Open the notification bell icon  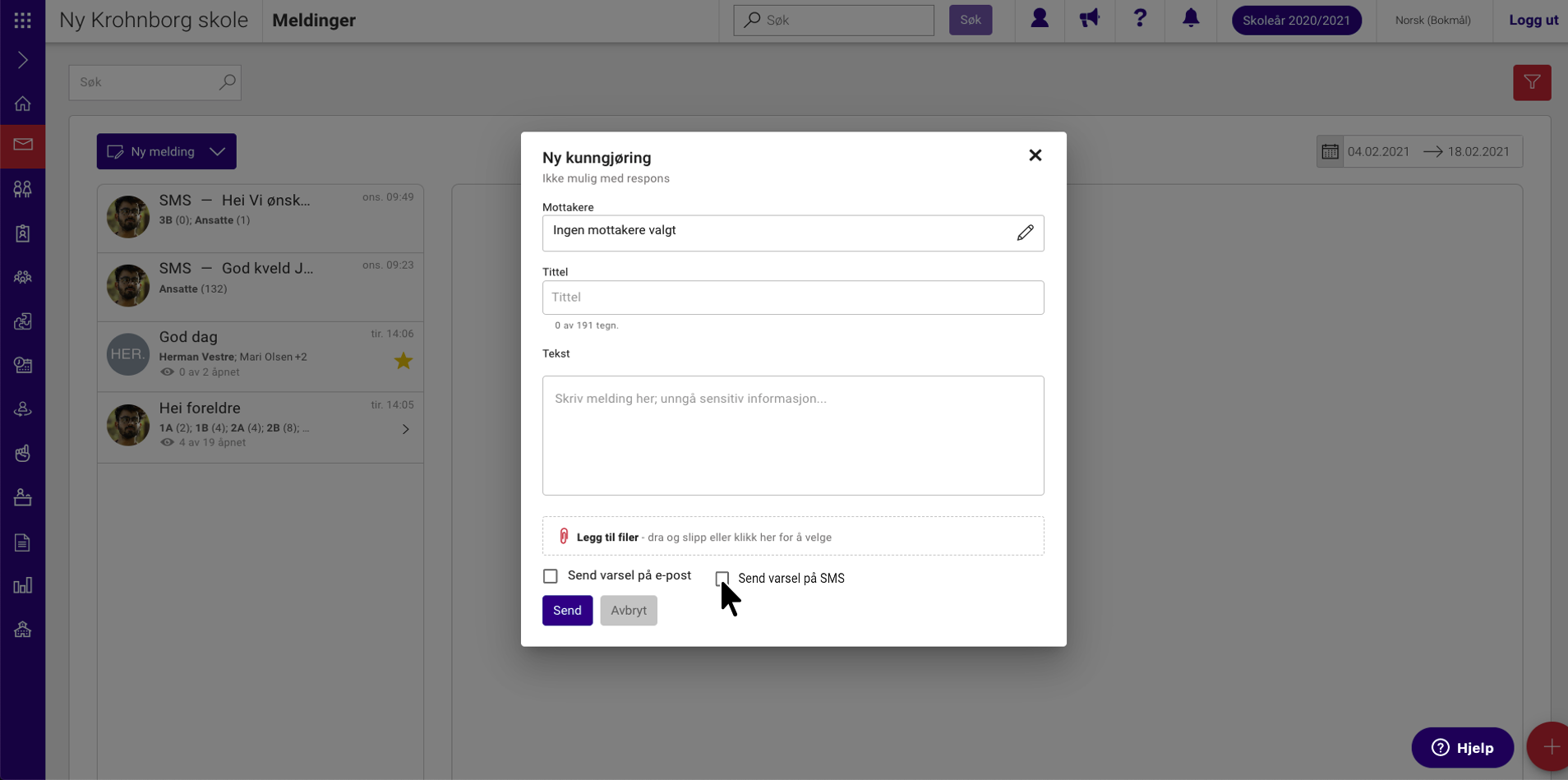click(1191, 18)
